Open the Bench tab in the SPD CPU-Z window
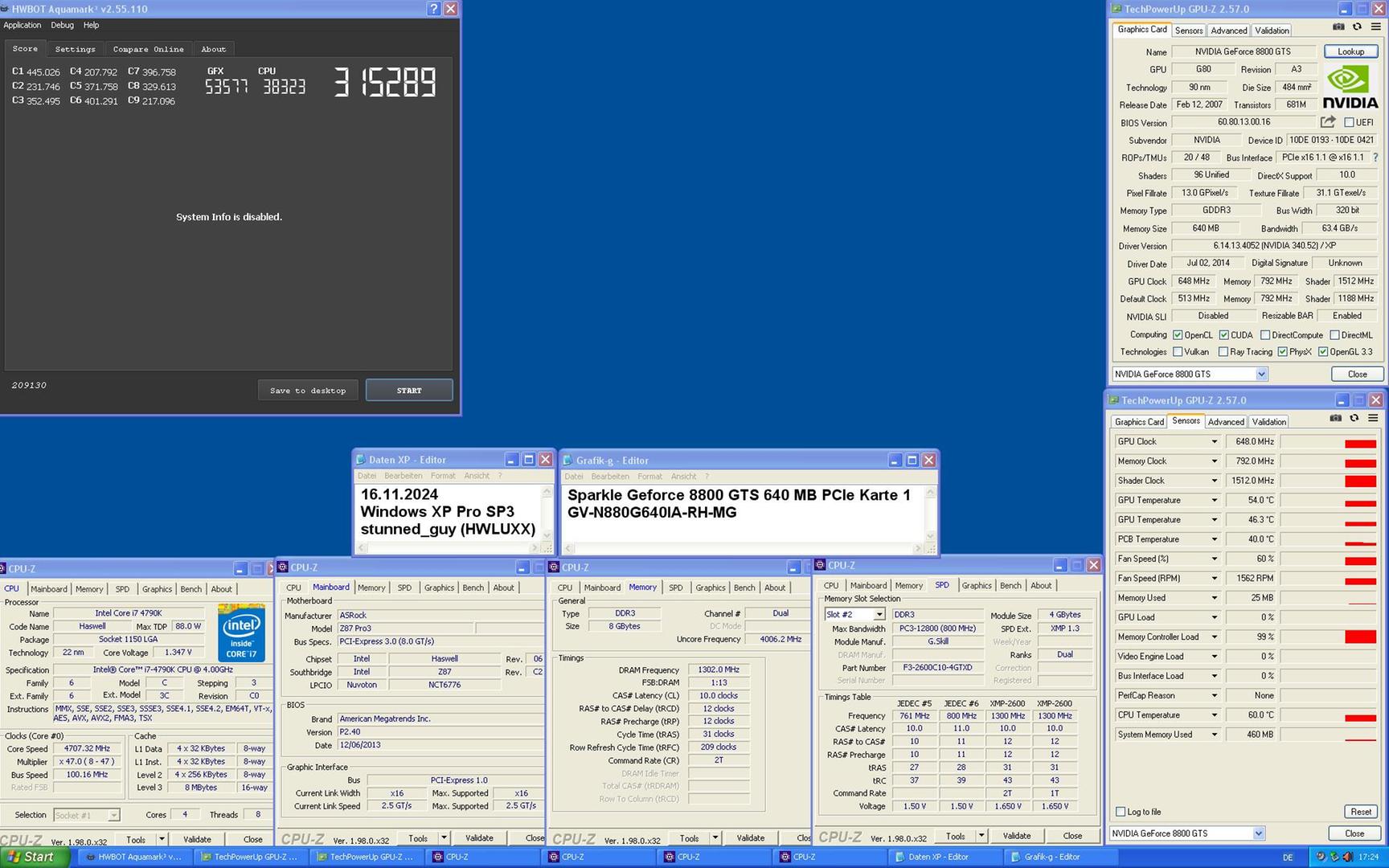Image resolution: width=1389 pixels, height=868 pixels. (1010, 586)
